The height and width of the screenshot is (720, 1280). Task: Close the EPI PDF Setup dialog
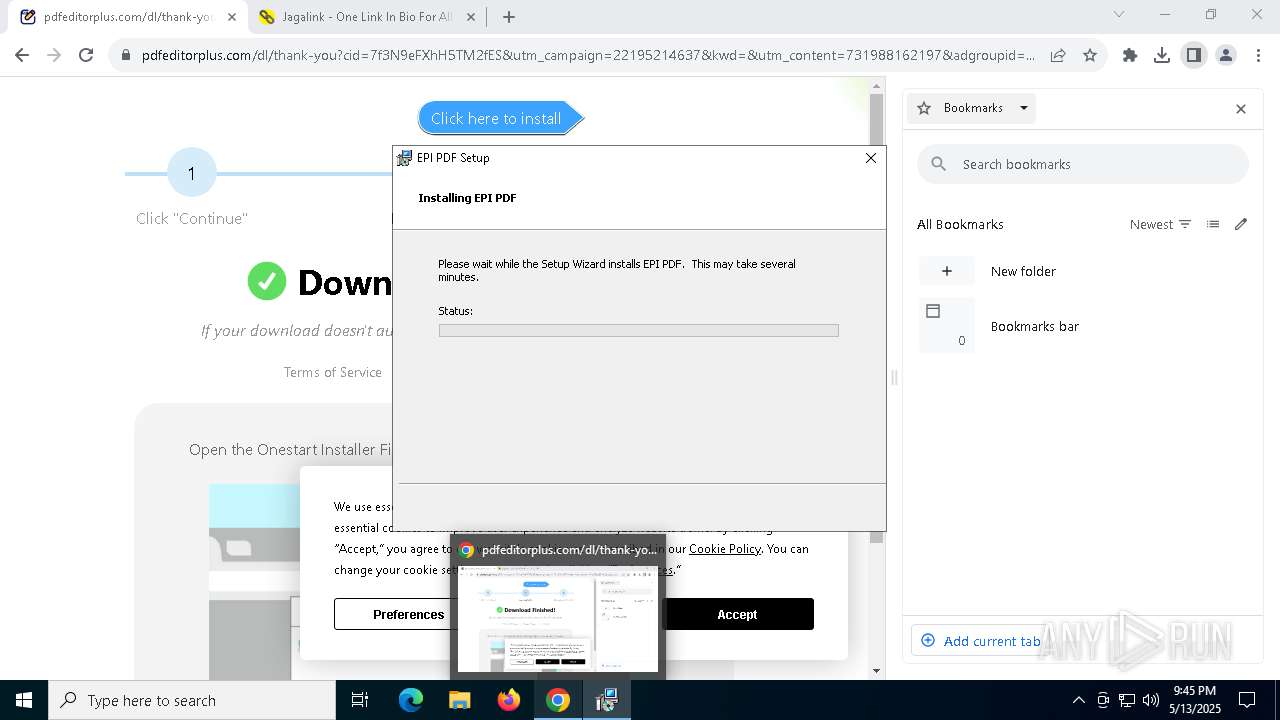tap(871, 158)
